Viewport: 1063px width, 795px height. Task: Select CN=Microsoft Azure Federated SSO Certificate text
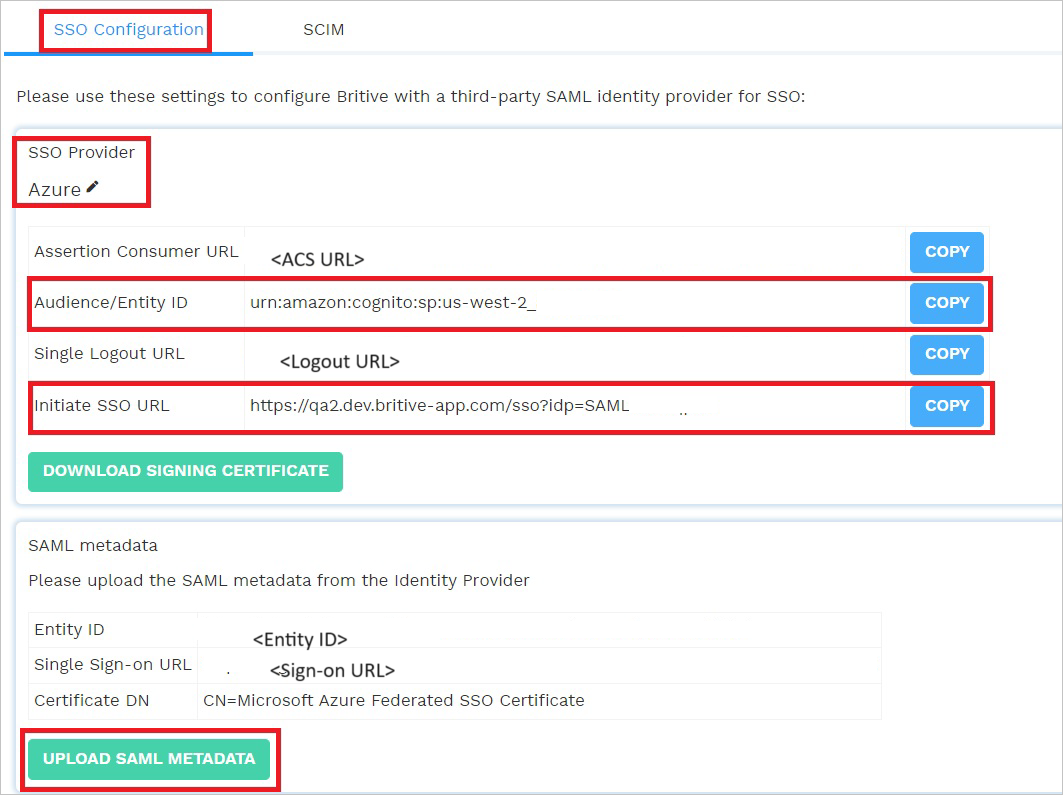[x=393, y=701]
